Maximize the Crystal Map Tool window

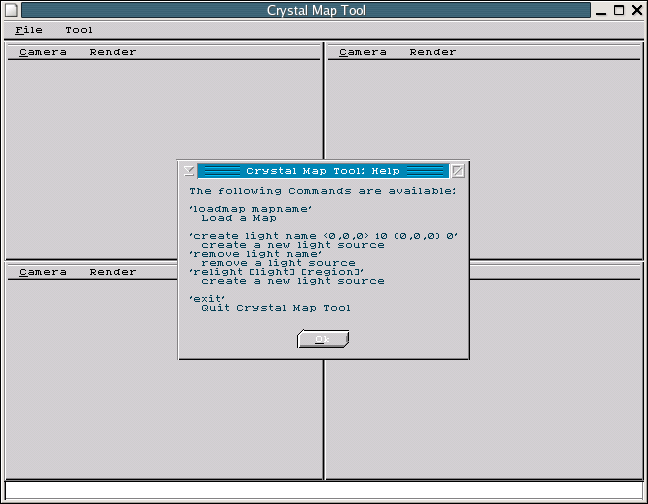click(619, 10)
